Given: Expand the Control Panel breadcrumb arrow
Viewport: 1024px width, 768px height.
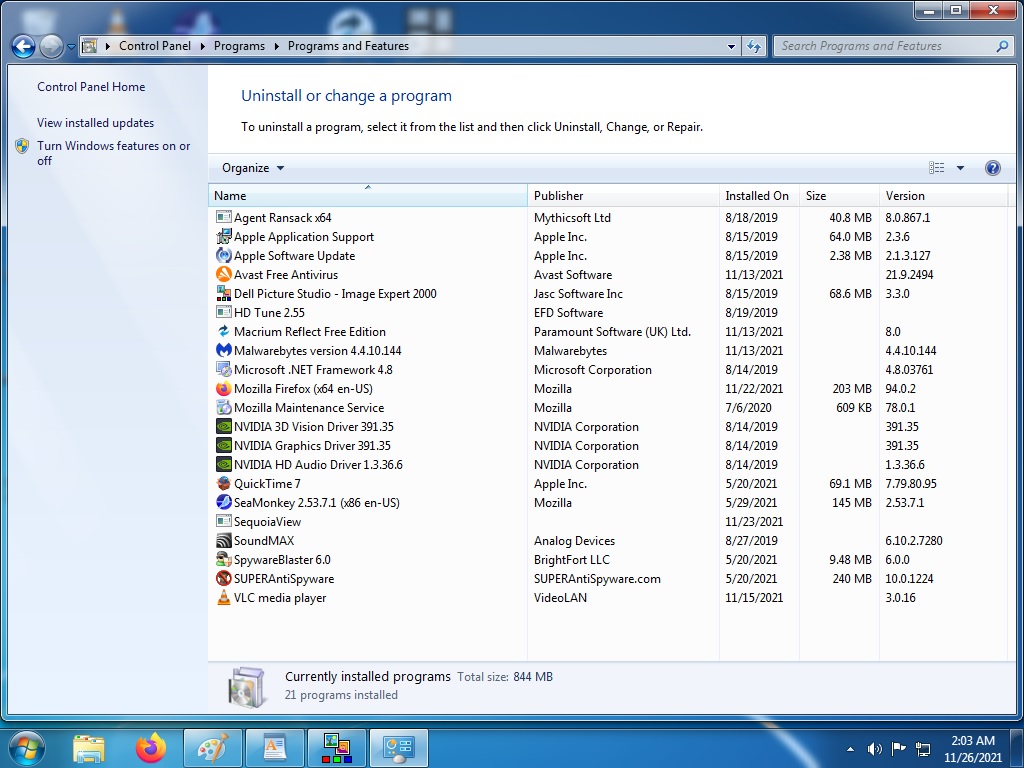Looking at the screenshot, I should point(202,46).
